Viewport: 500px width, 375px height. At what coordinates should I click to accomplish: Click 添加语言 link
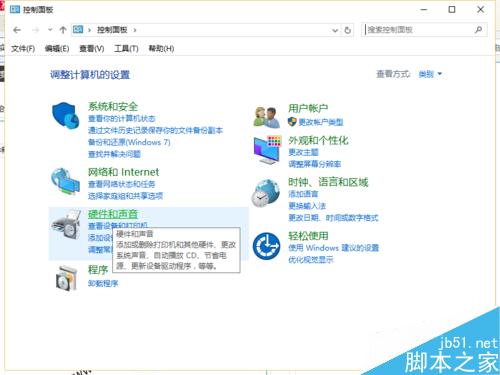point(303,194)
